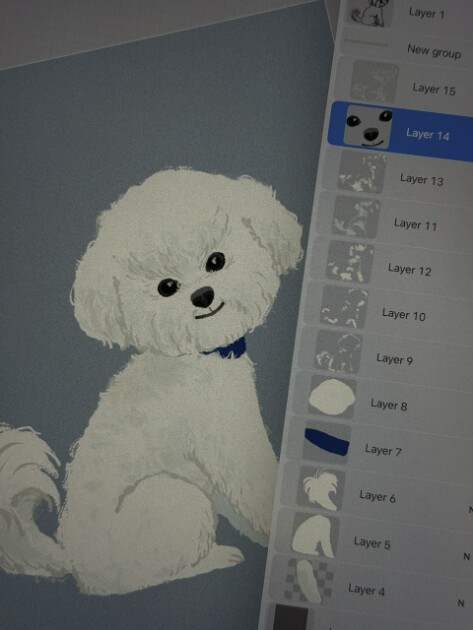The image size is (473, 630).
Task: Click the dog's nose on the canvas
Action: [x=203, y=297]
